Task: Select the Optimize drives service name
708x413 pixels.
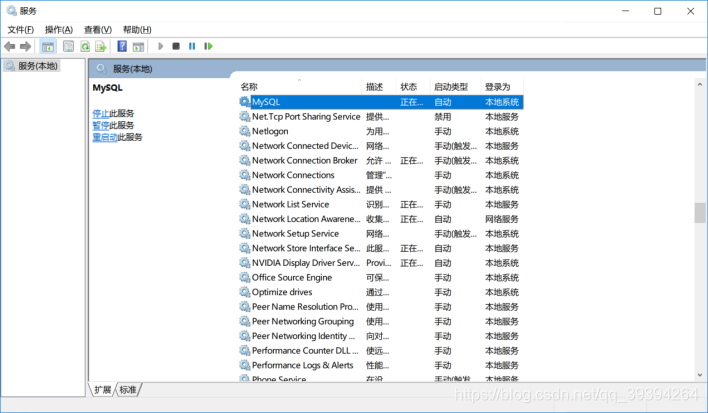Action: (282, 292)
